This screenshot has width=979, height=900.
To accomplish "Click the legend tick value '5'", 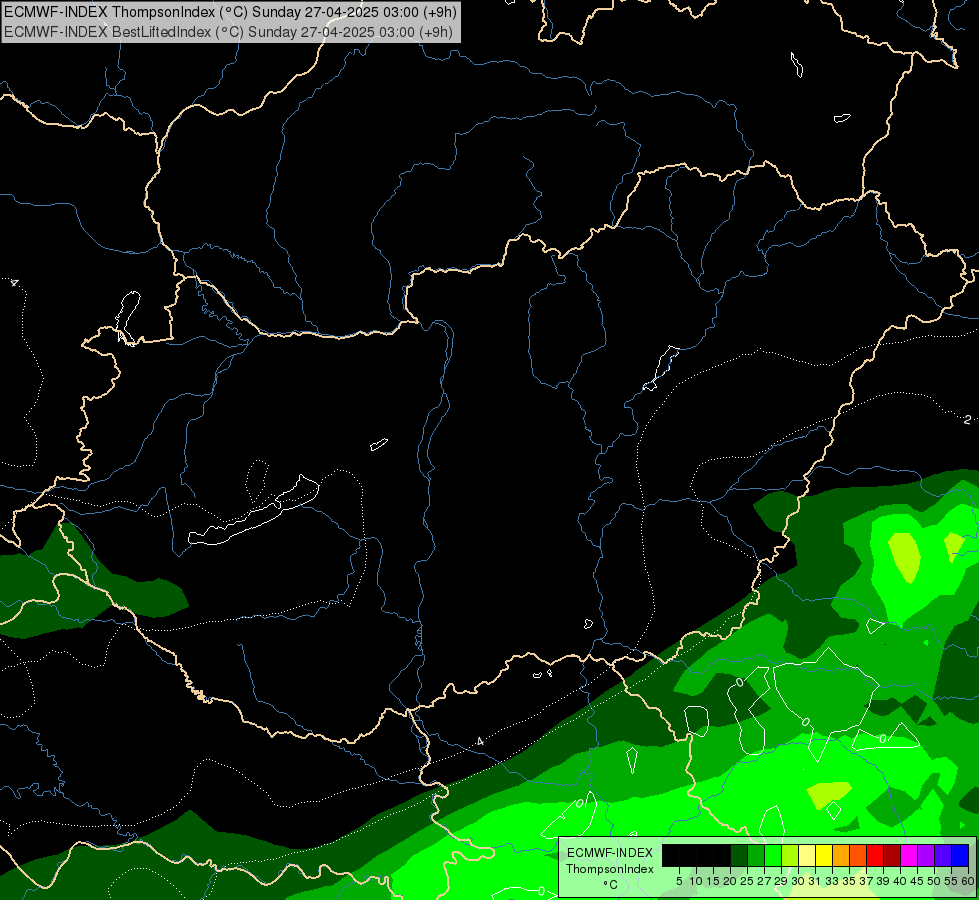I will (x=679, y=881).
